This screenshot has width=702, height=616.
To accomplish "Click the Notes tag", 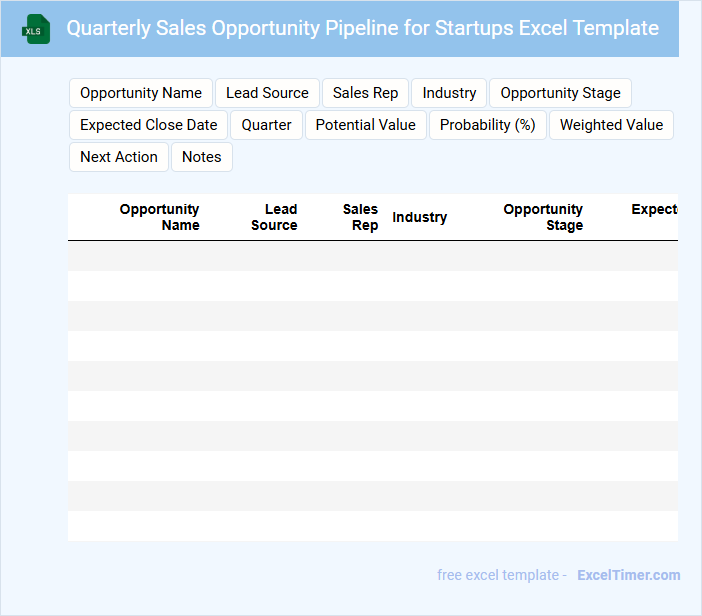I will [x=202, y=157].
